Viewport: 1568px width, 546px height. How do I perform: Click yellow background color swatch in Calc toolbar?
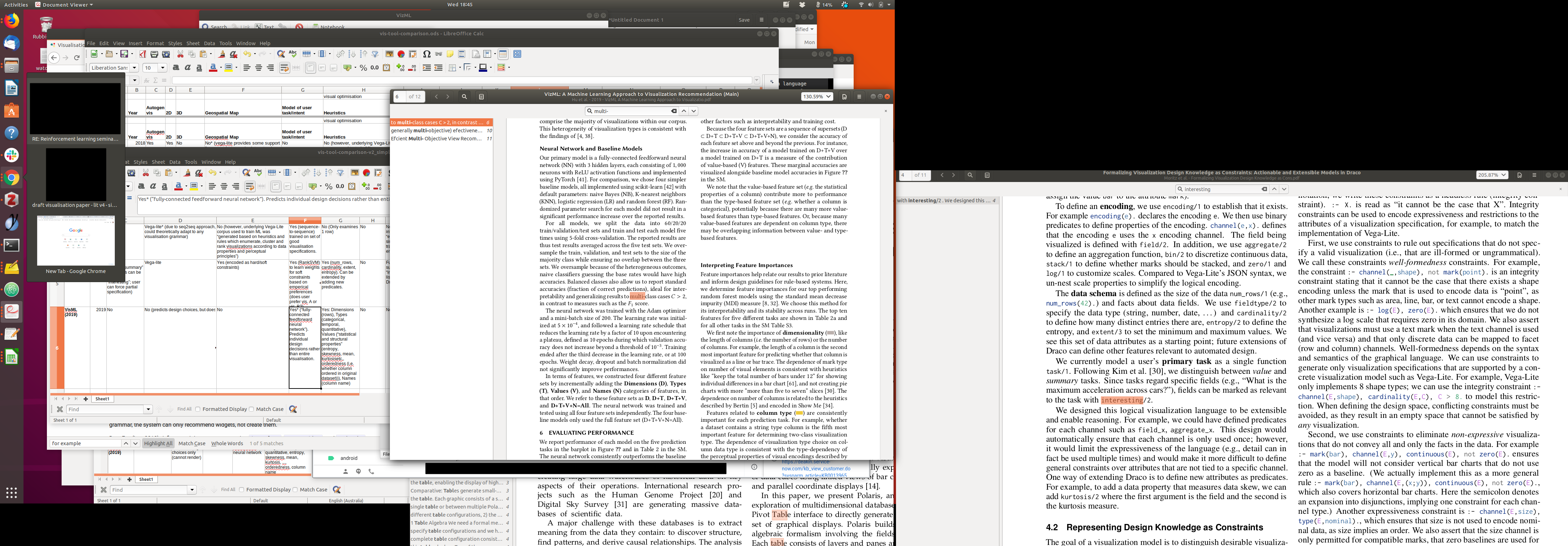pyautogui.click(x=229, y=68)
